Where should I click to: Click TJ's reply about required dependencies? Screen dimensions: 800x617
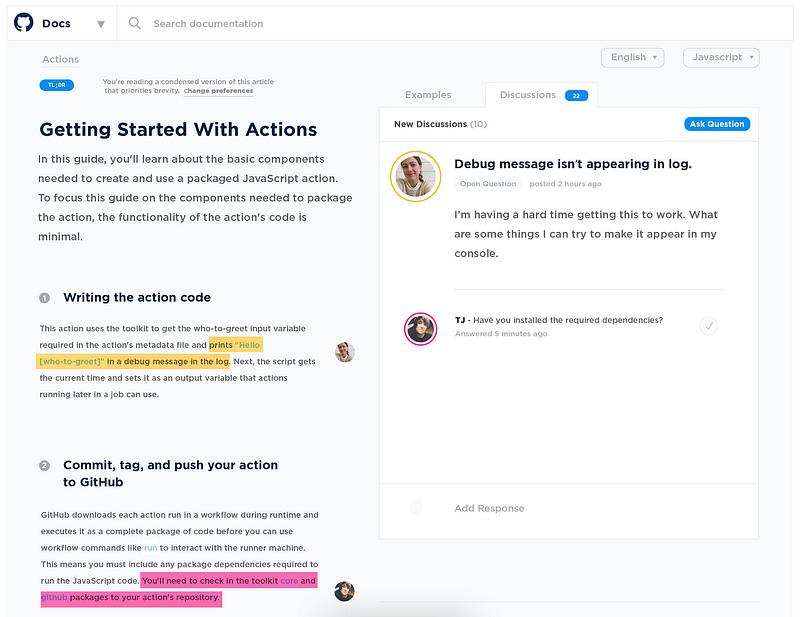point(559,320)
